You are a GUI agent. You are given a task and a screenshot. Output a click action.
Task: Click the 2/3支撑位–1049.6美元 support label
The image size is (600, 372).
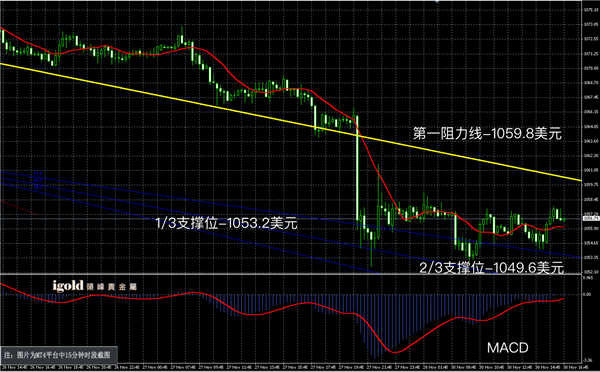click(492, 268)
